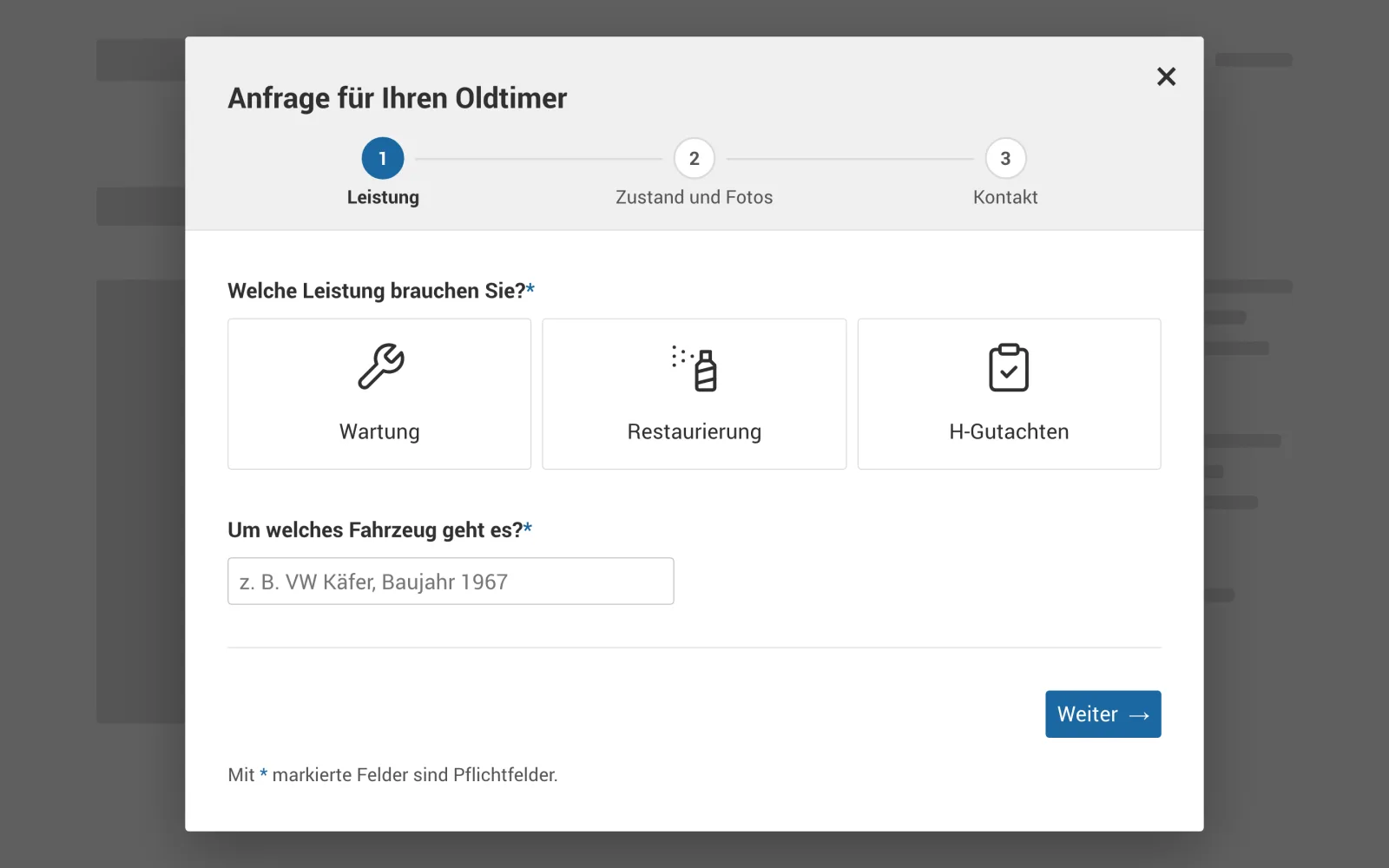The width and height of the screenshot is (1389, 868).
Task: Click 'Welche Leistung brauchen Sie?' label
Action: (x=381, y=291)
